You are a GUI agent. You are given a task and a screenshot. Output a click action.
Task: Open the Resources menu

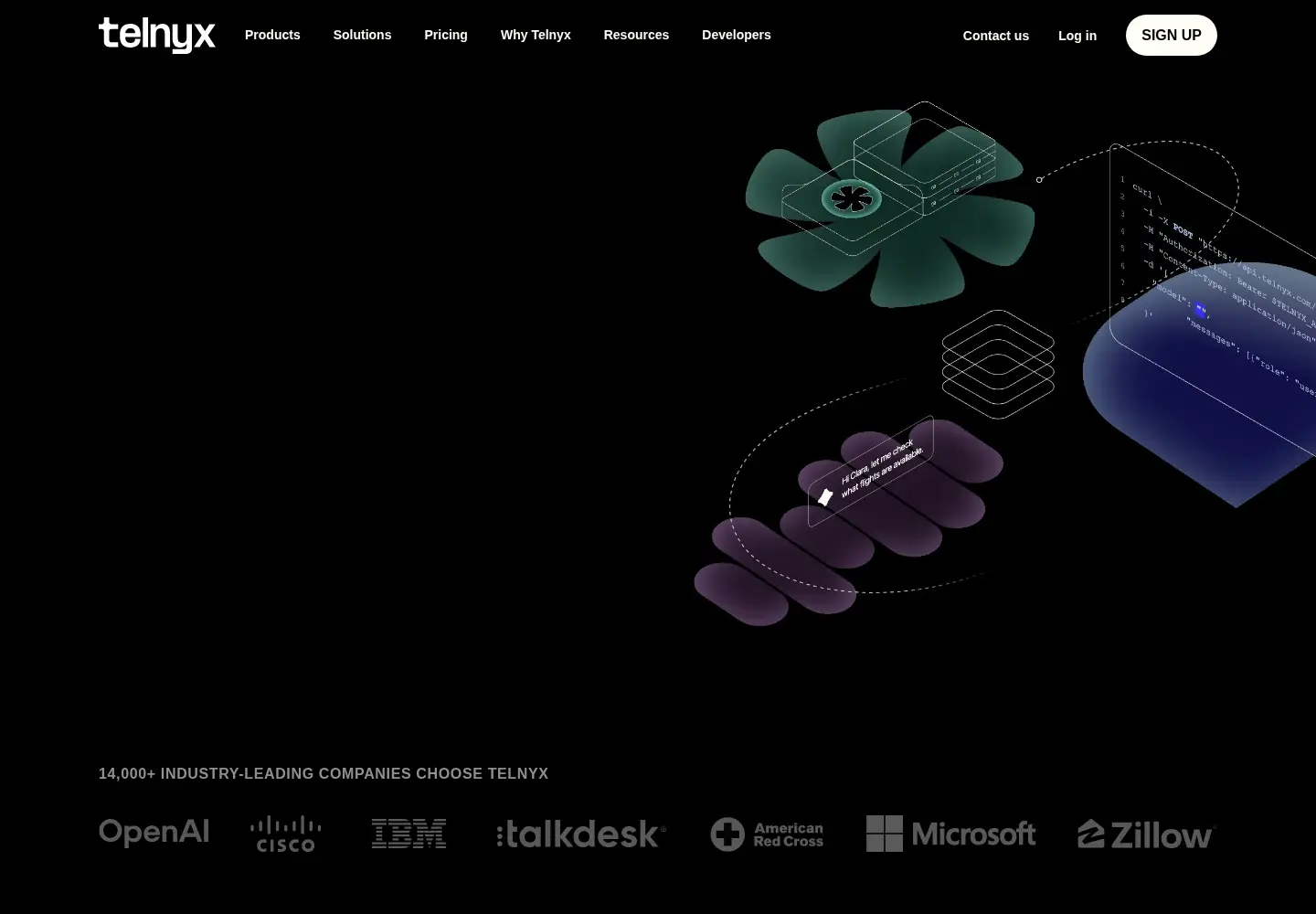click(636, 35)
